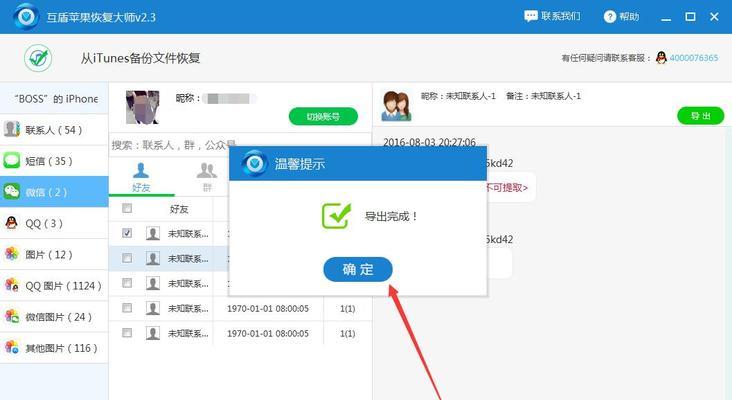Click the WeChat icon in sidebar
The width and height of the screenshot is (732, 400).
tap(12, 191)
